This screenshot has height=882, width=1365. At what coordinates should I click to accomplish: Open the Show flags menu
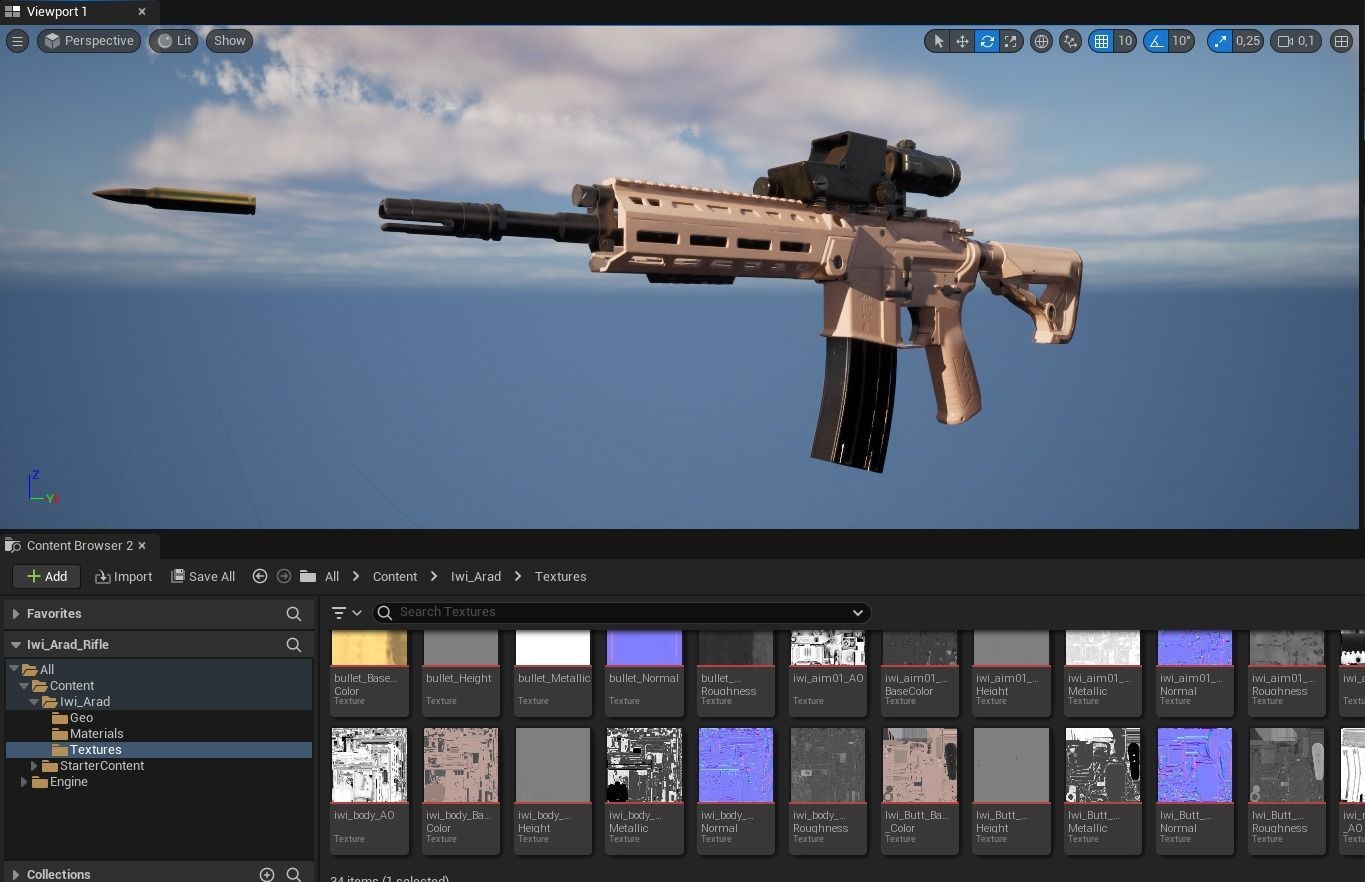click(x=229, y=41)
